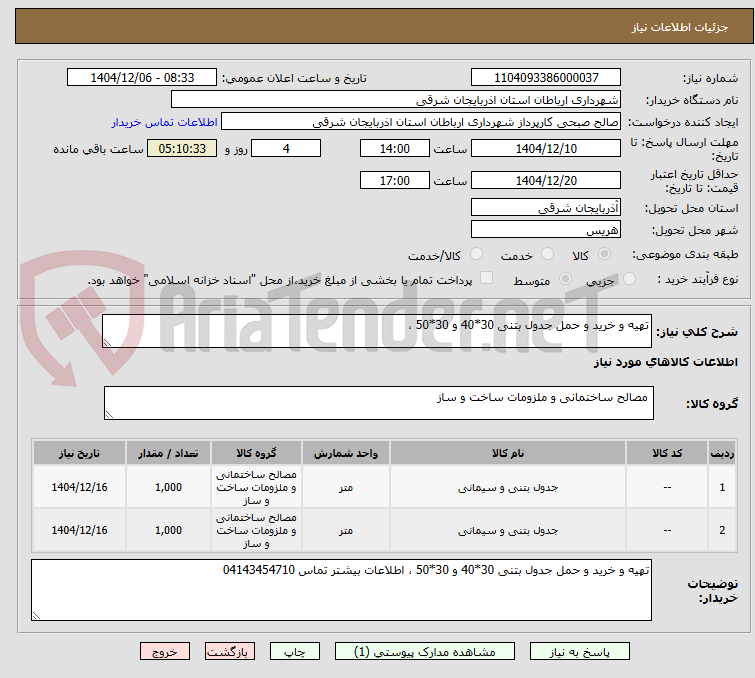Select the 'متوسط' purchase type radio

(565, 278)
